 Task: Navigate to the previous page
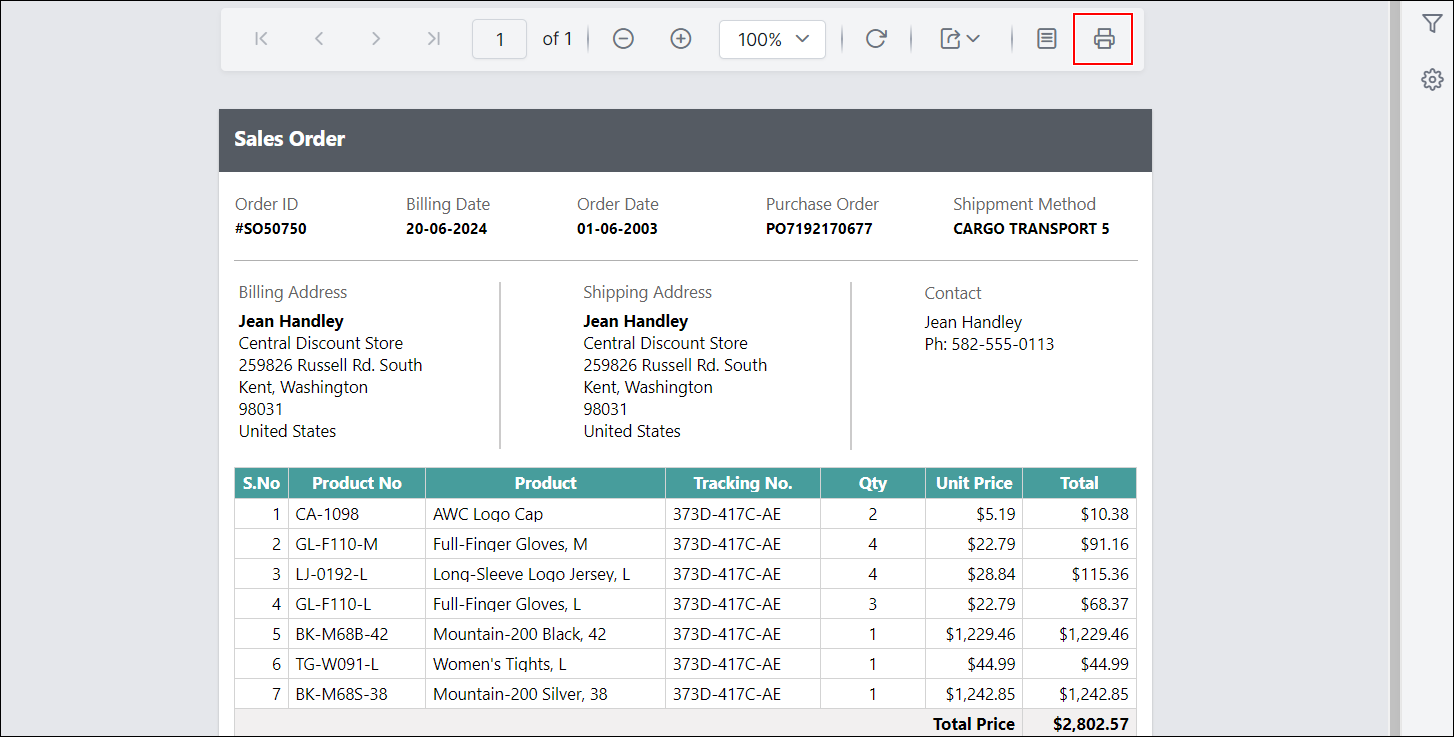point(318,38)
